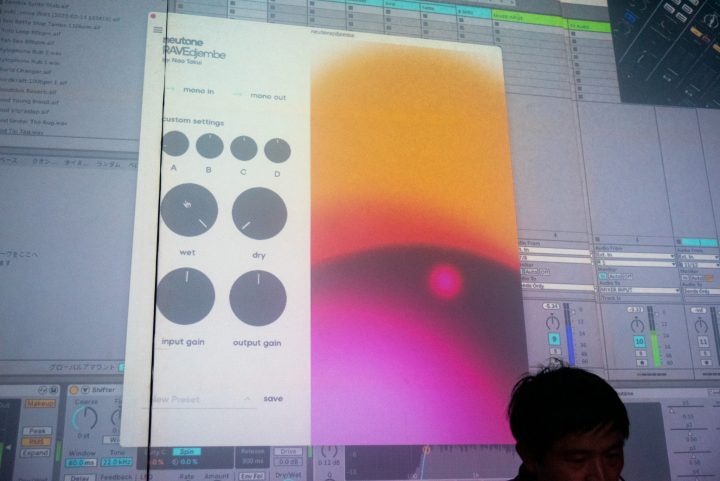
Task: Open the Neutone hamburger menu
Action: tap(158, 30)
